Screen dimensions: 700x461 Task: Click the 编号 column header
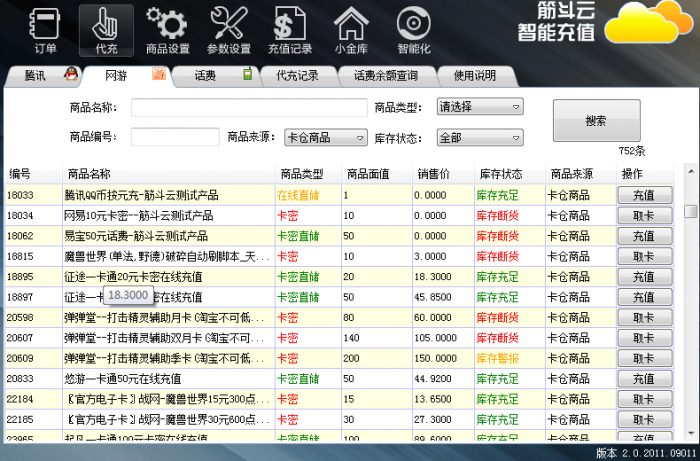33,174
